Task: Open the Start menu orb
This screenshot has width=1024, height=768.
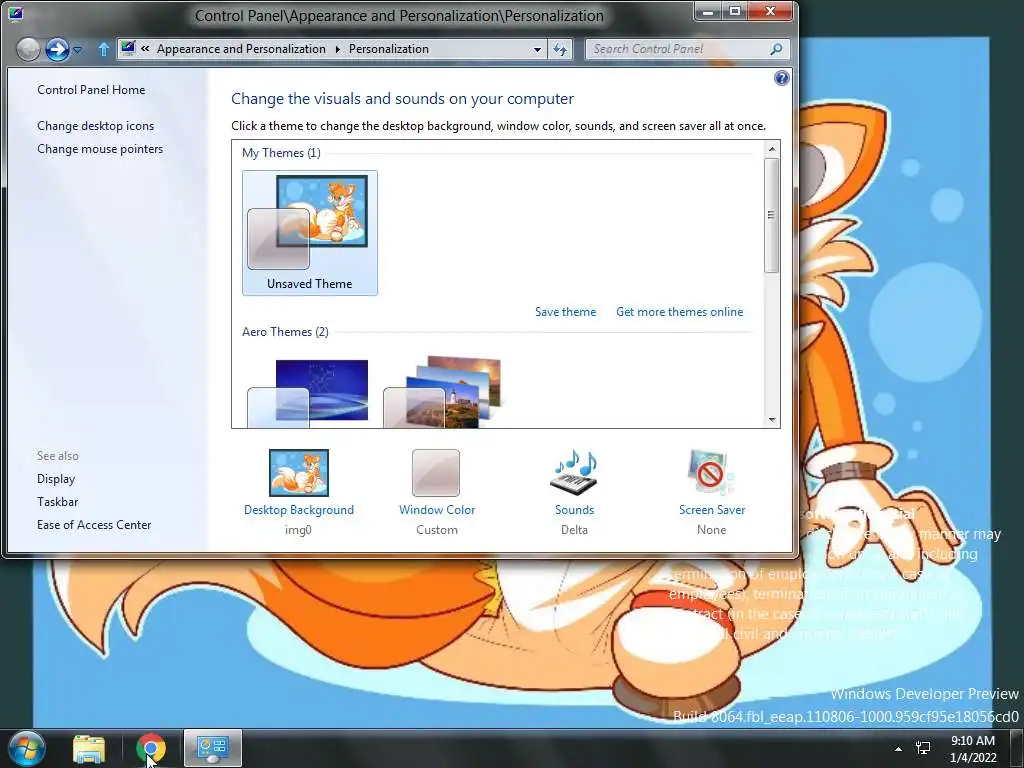Action: [x=25, y=748]
